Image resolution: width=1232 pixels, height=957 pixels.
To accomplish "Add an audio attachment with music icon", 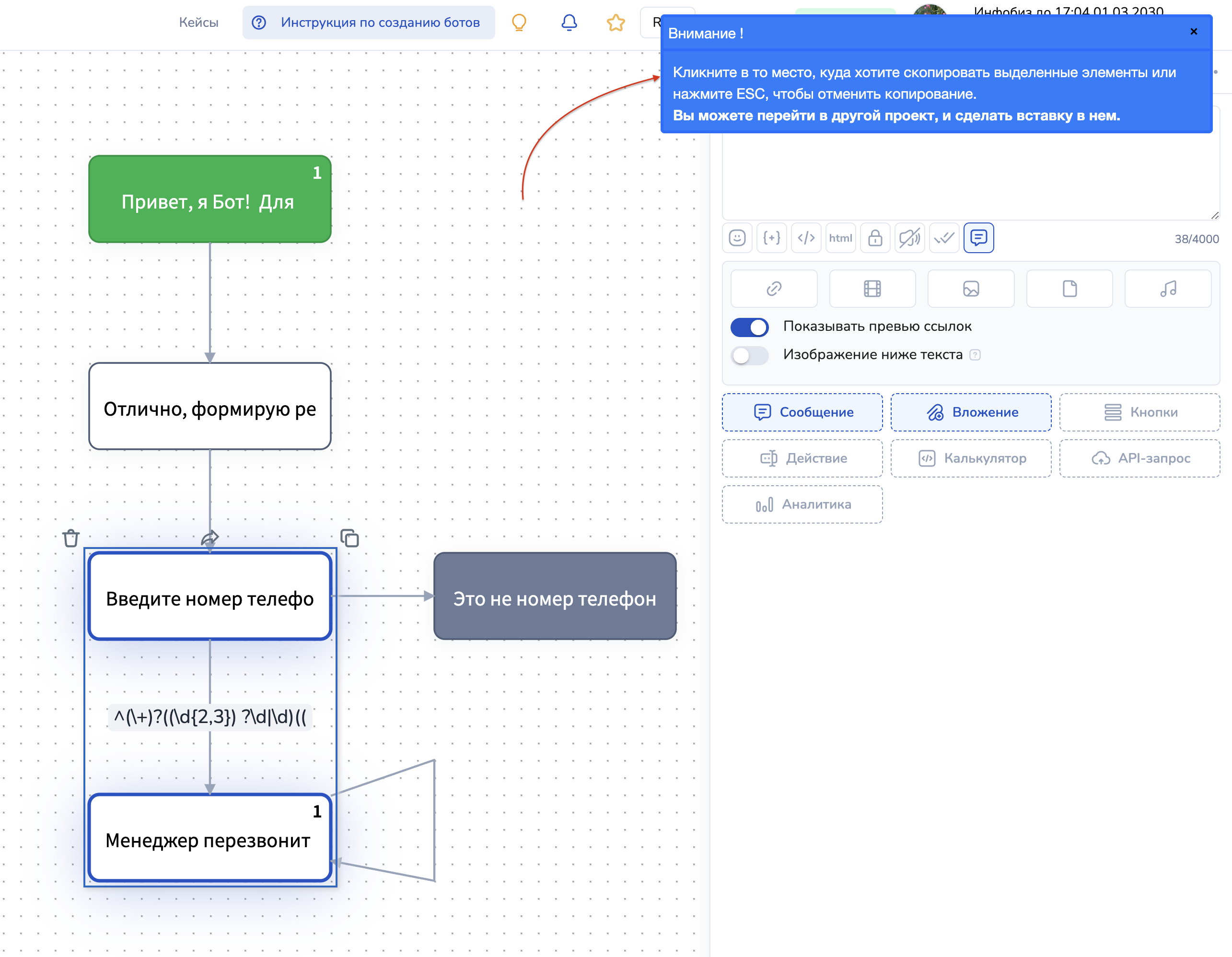I will click(1168, 289).
